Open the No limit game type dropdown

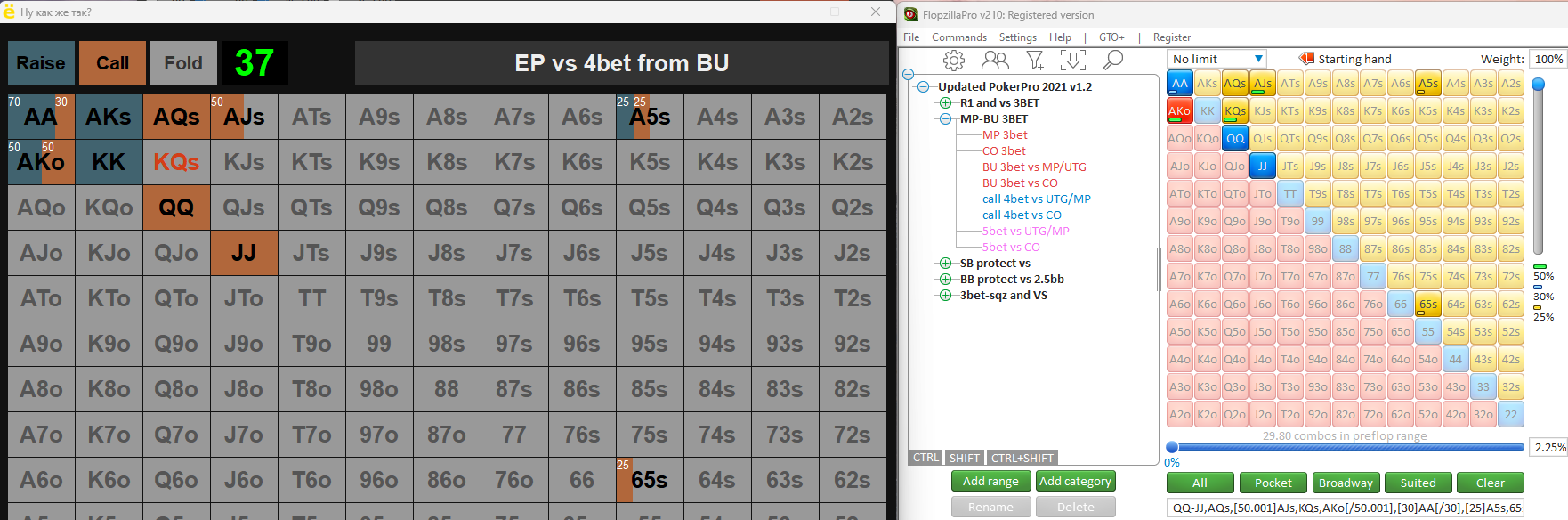pyautogui.click(x=1216, y=59)
